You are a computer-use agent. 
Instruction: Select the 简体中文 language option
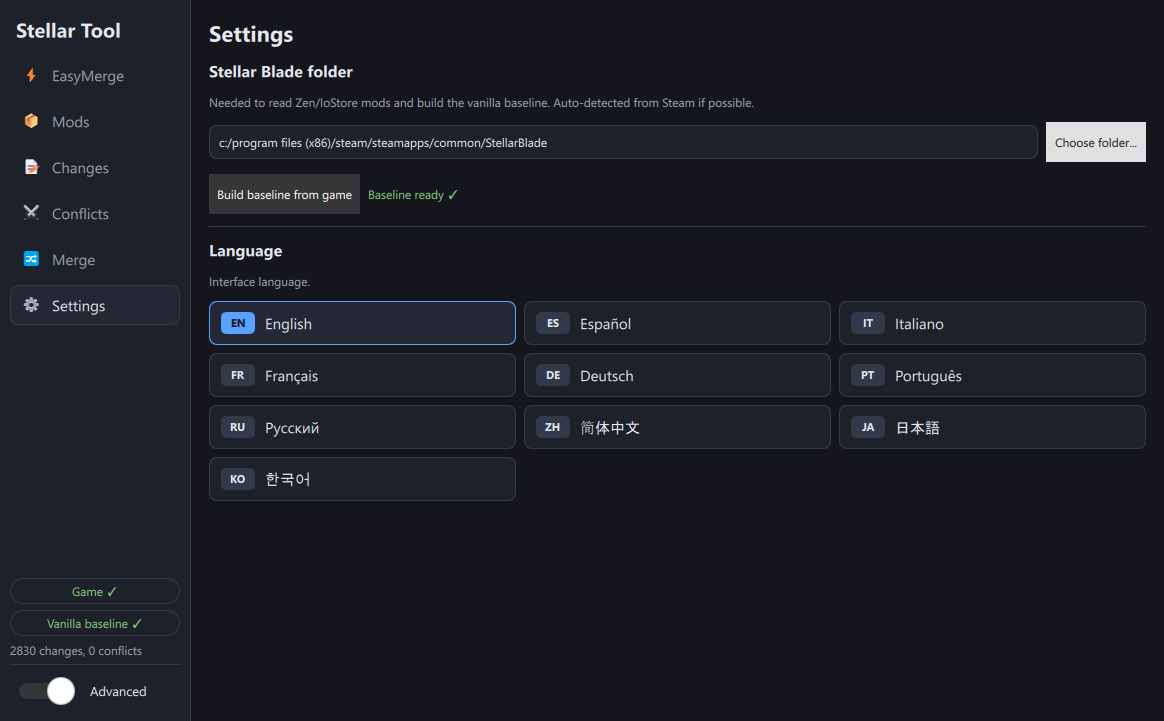[x=677, y=427]
